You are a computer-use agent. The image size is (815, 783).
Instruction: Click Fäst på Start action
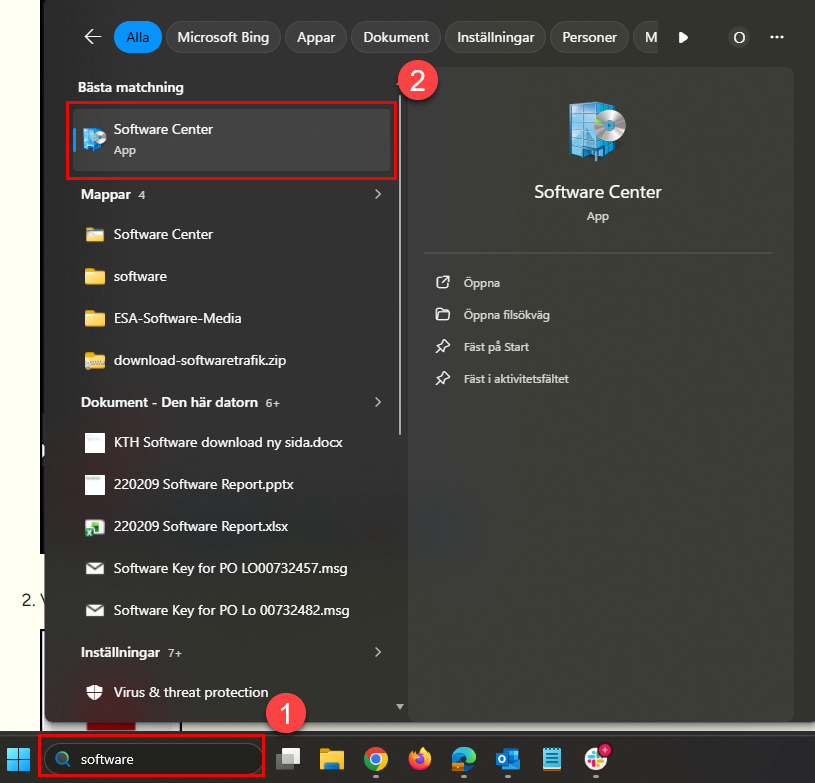coord(496,347)
